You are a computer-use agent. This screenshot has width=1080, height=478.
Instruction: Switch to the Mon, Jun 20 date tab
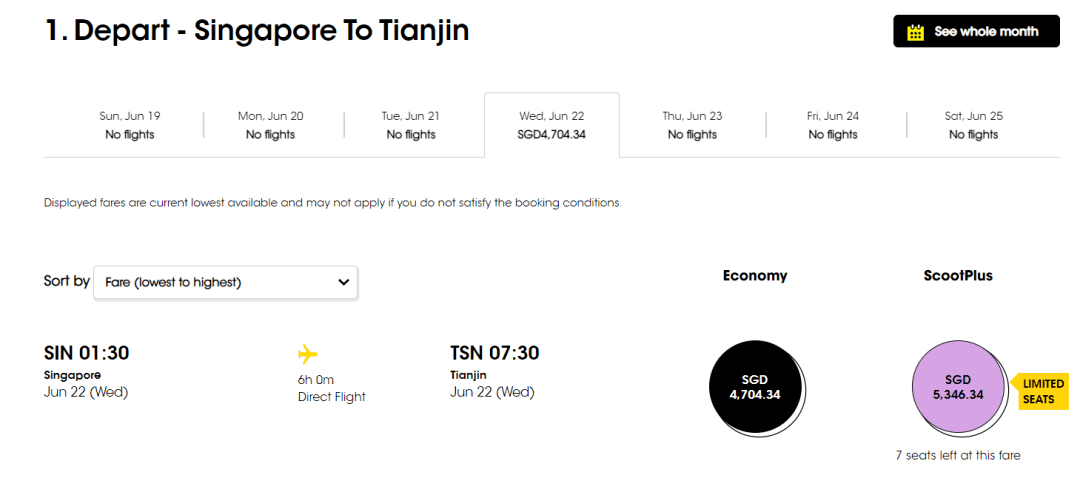coord(270,125)
